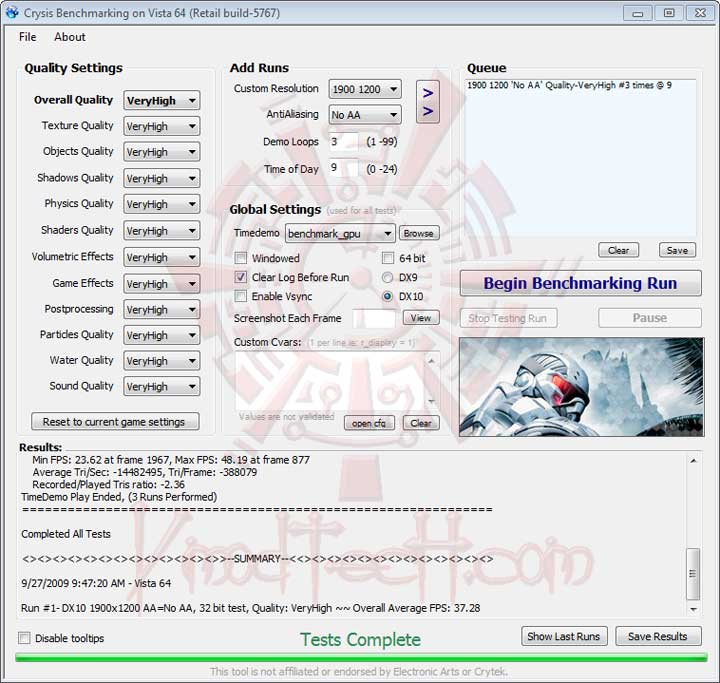The width and height of the screenshot is (720, 683).
Task: Click the '9/27/2009 9:47:20 AM' line
Action: 96,583
